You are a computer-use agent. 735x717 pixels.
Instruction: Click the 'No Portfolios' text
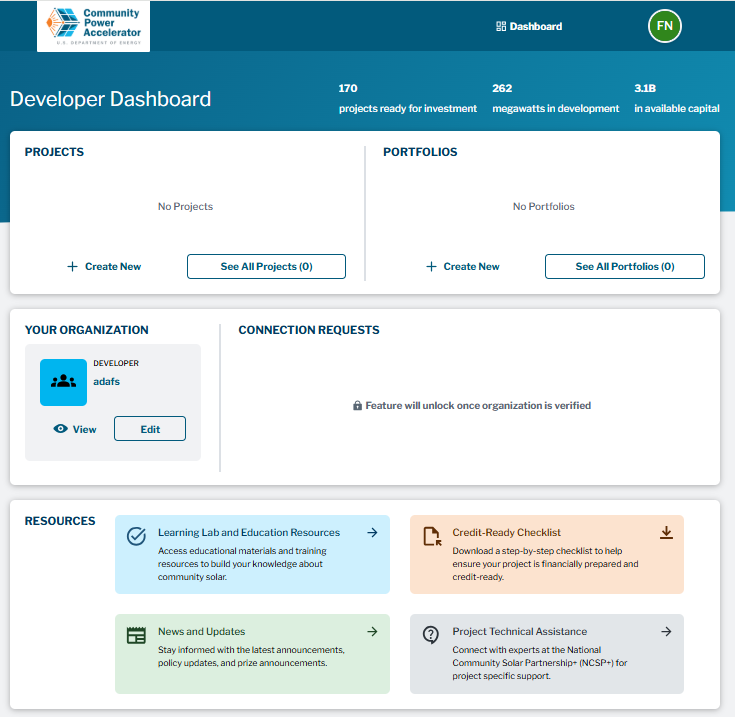point(543,206)
